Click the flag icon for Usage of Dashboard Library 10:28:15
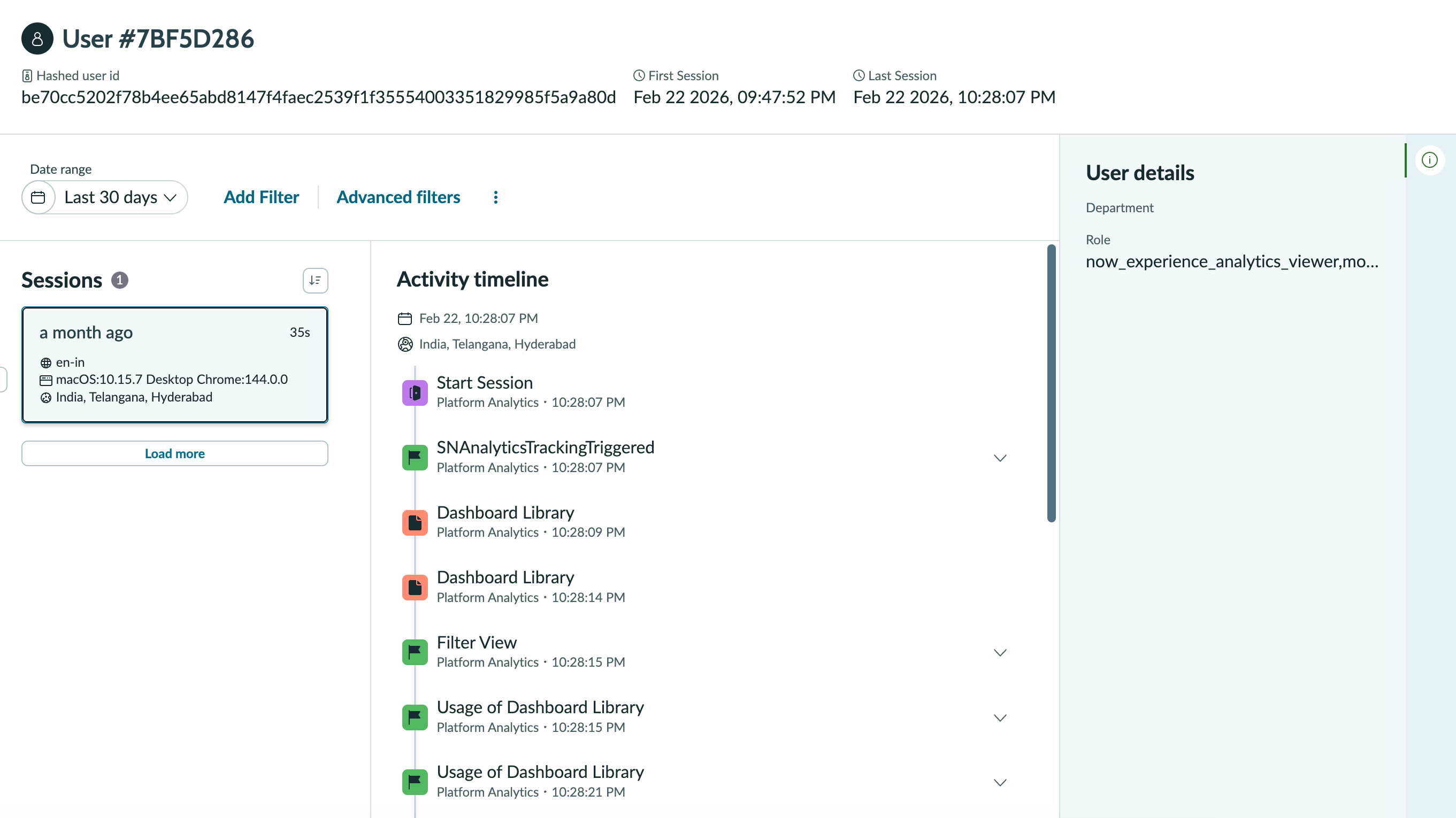This screenshot has width=1456, height=818. coord(415,717)
